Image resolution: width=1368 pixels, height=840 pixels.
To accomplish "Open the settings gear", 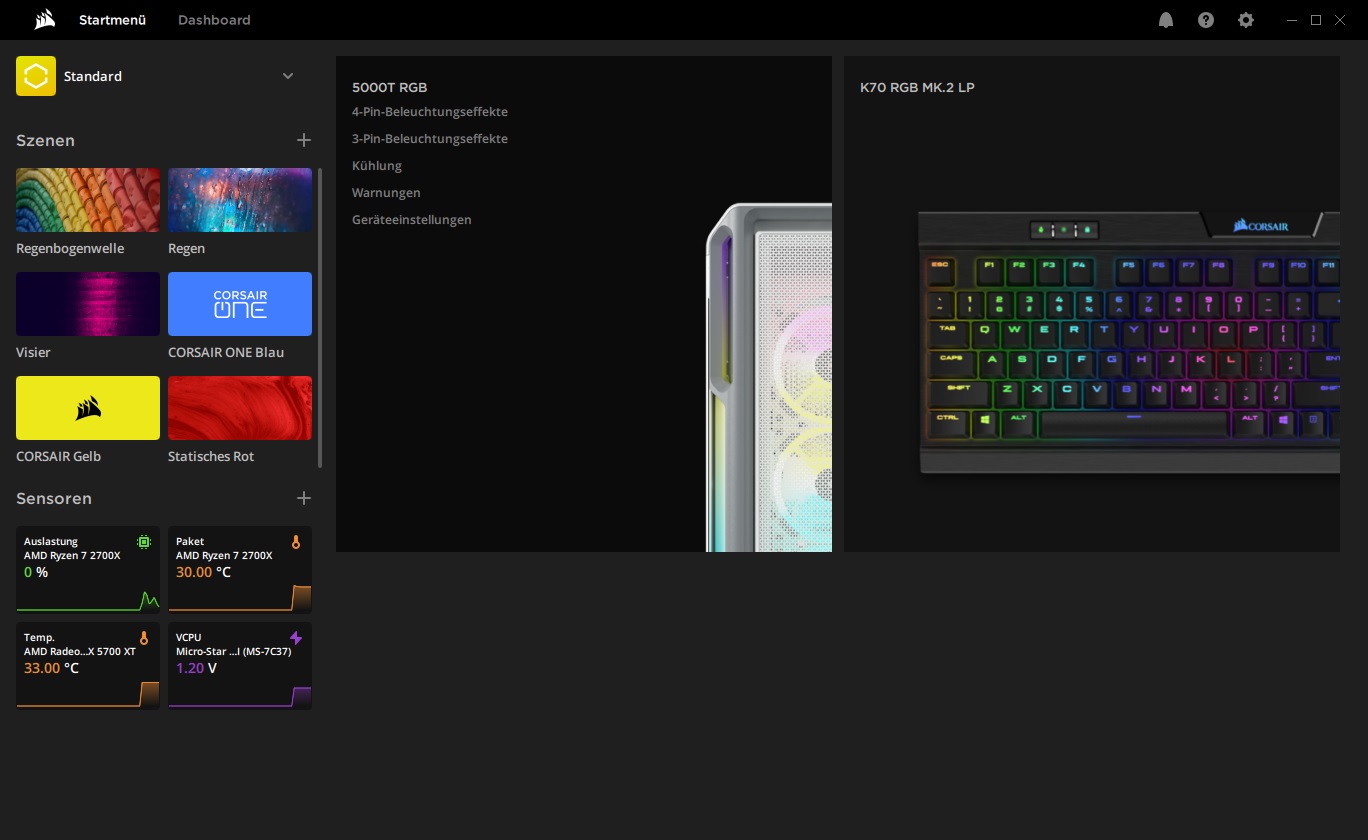I will click(x=1246, y=20).
